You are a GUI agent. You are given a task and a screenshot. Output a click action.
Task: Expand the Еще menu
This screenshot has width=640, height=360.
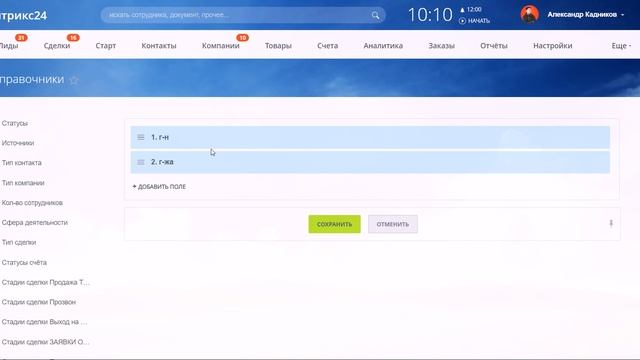tap(621, 46)
